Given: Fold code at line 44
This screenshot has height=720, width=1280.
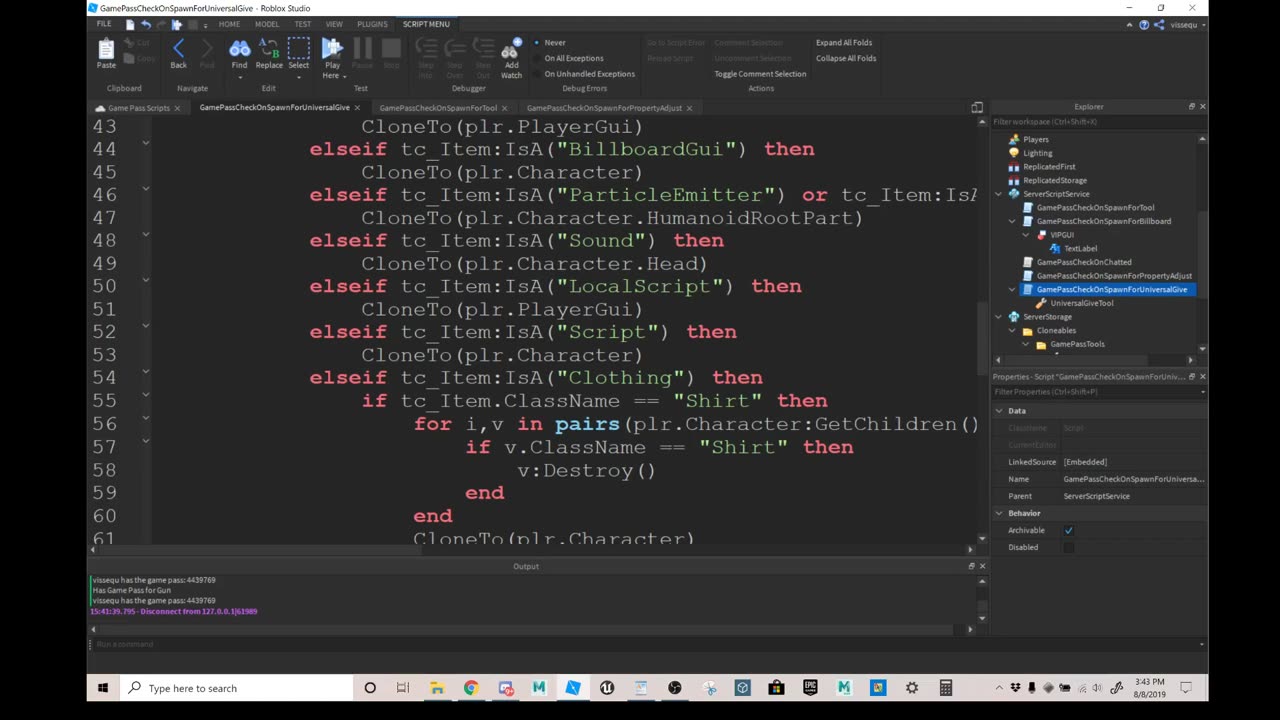Looking at the screenshot, I should click(x=146, y=144).
